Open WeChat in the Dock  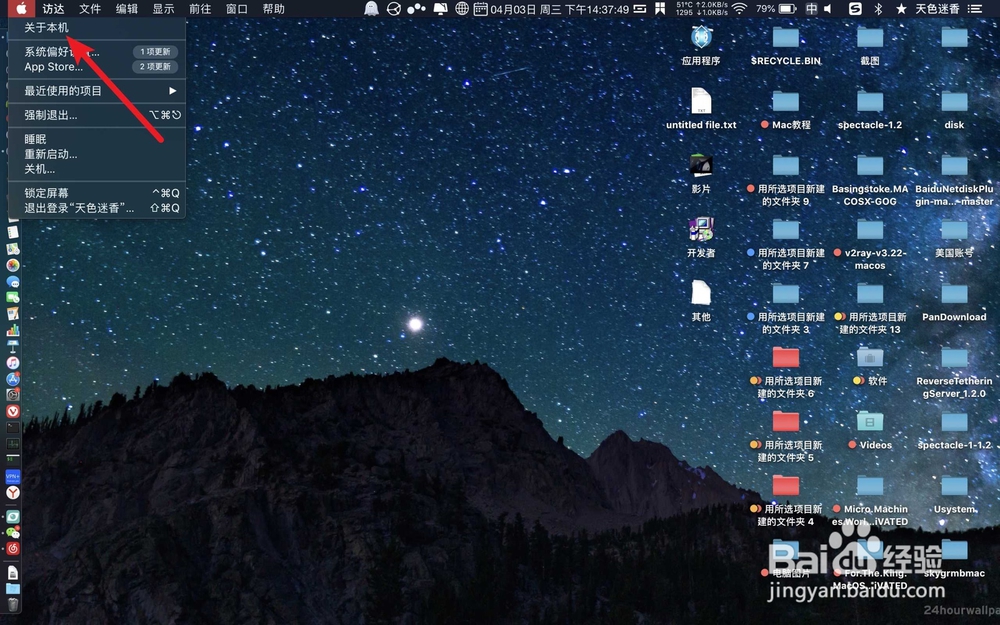point(13,533)
